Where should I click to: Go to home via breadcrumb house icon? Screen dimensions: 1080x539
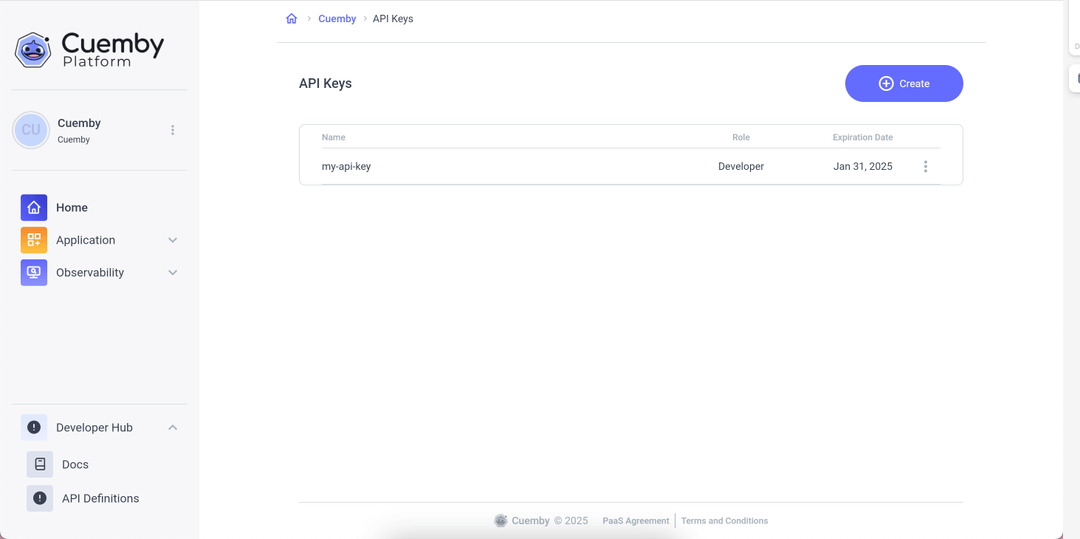coord(291,19)
